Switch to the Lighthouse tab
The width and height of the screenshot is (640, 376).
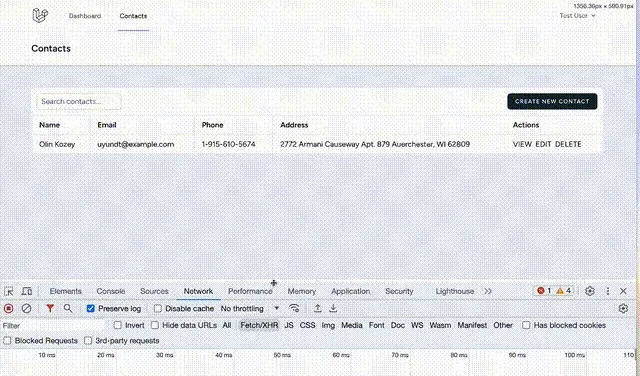click(455, 291)
